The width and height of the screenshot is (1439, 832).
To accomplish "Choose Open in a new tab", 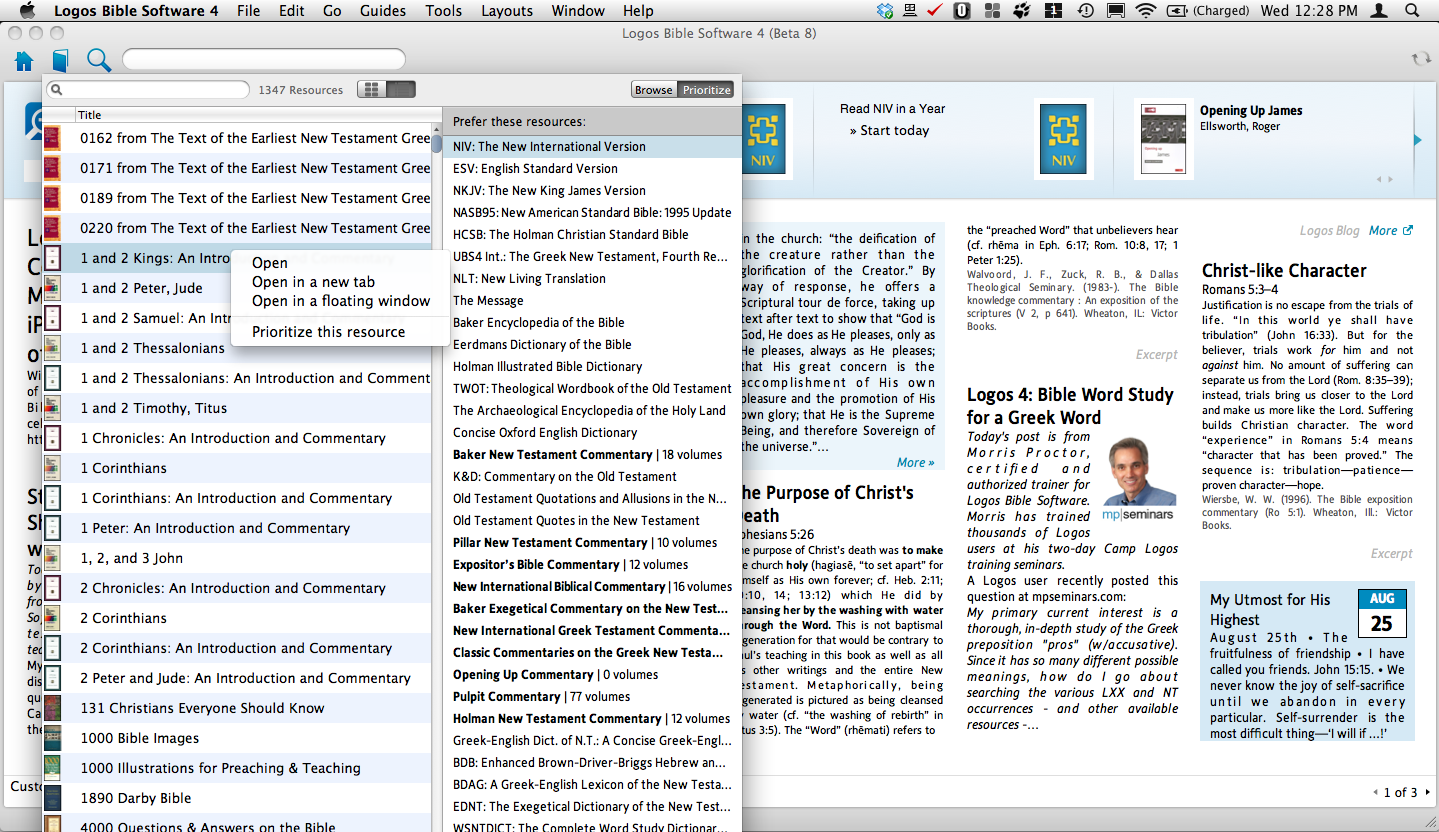I will (340, 282).
